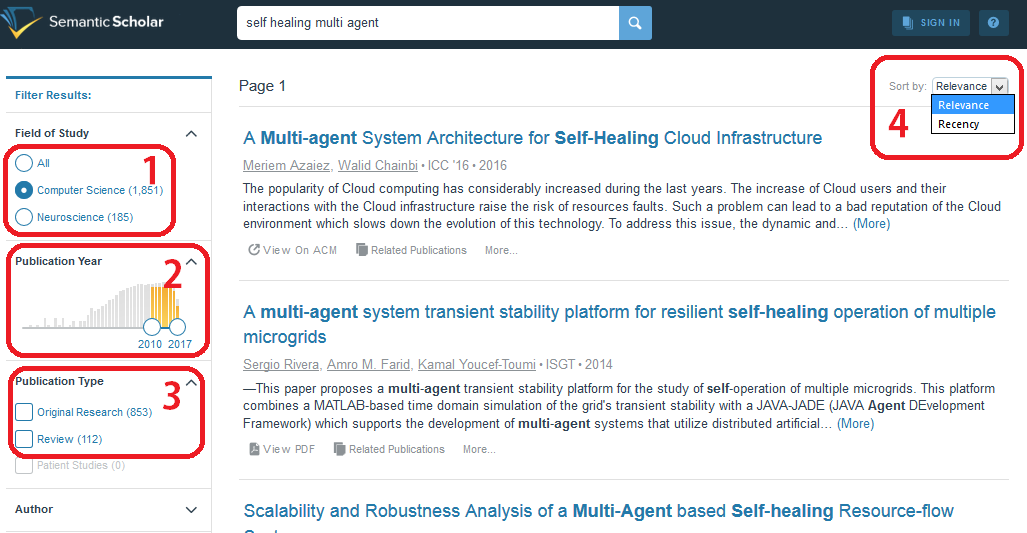
Task: Check the Original Research checkbox
Action: [24, 412]
